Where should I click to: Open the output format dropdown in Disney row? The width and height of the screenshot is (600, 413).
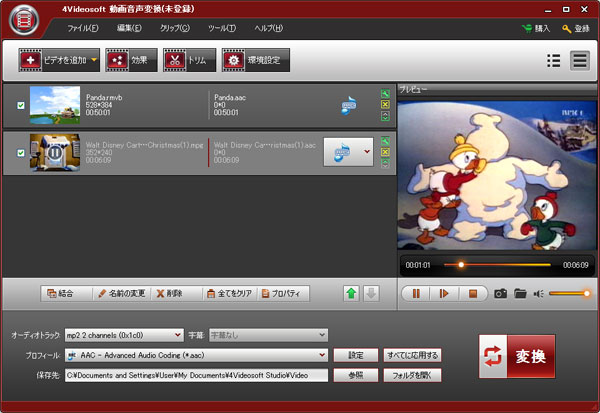[367, 152]
